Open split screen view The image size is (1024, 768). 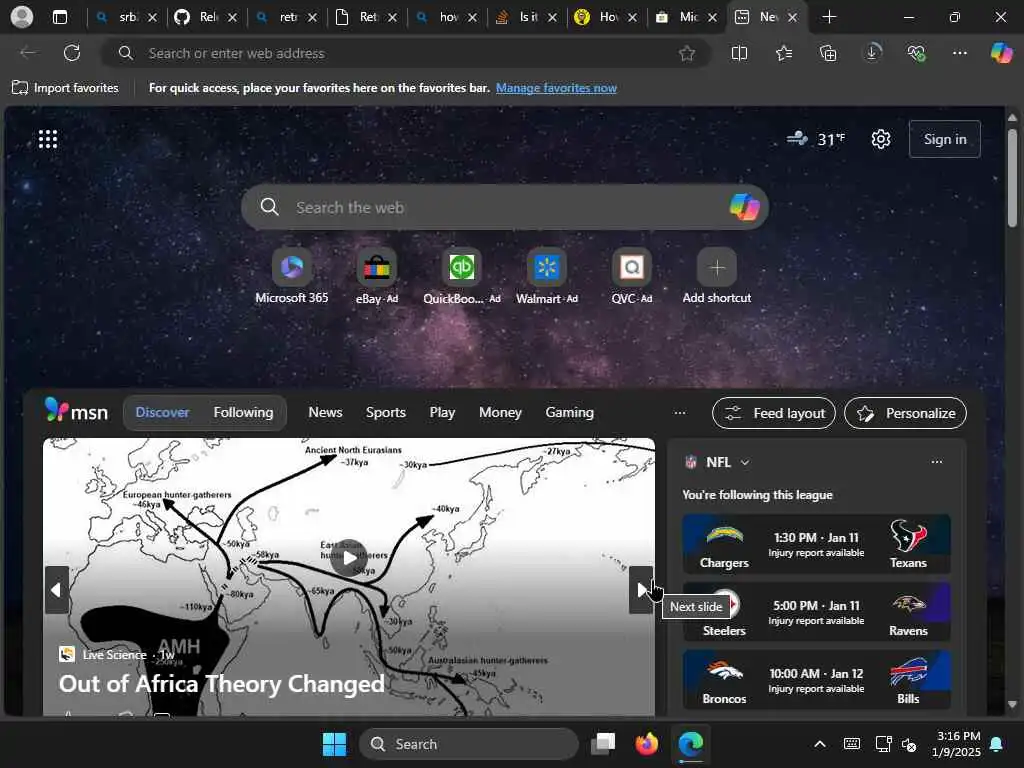(739, 53)
